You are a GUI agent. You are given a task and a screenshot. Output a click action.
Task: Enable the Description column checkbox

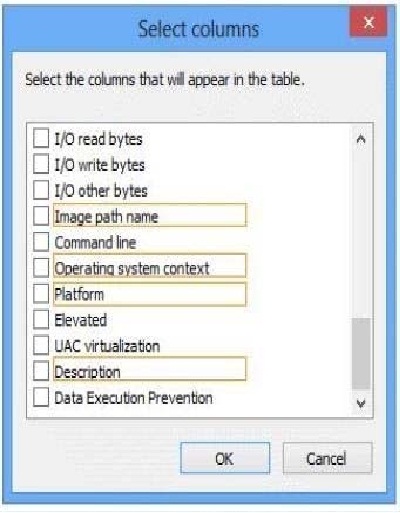(41, 371)
